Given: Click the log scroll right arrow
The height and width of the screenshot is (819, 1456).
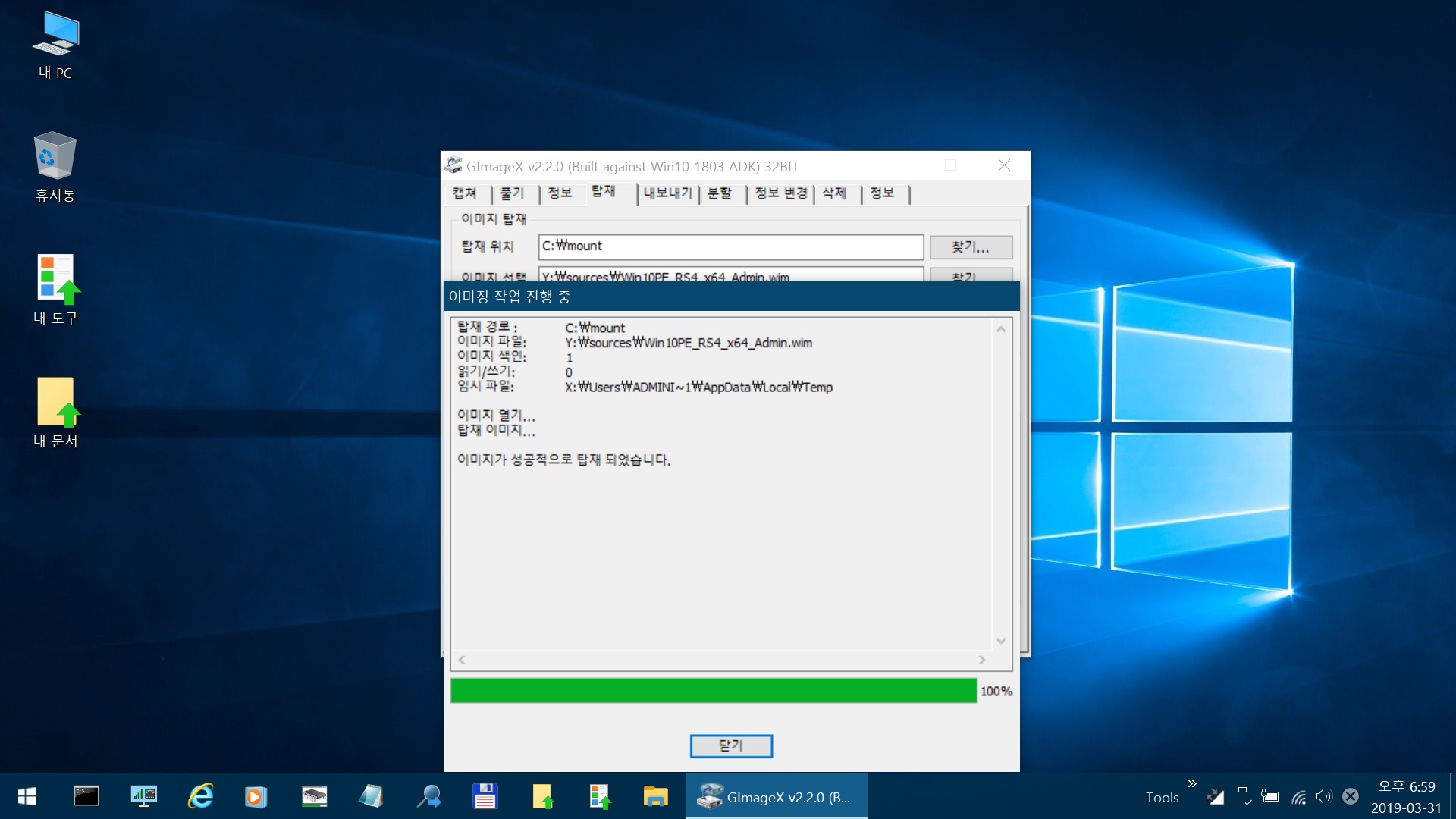Looking at the screenshot, I should (x=982, y=660).
